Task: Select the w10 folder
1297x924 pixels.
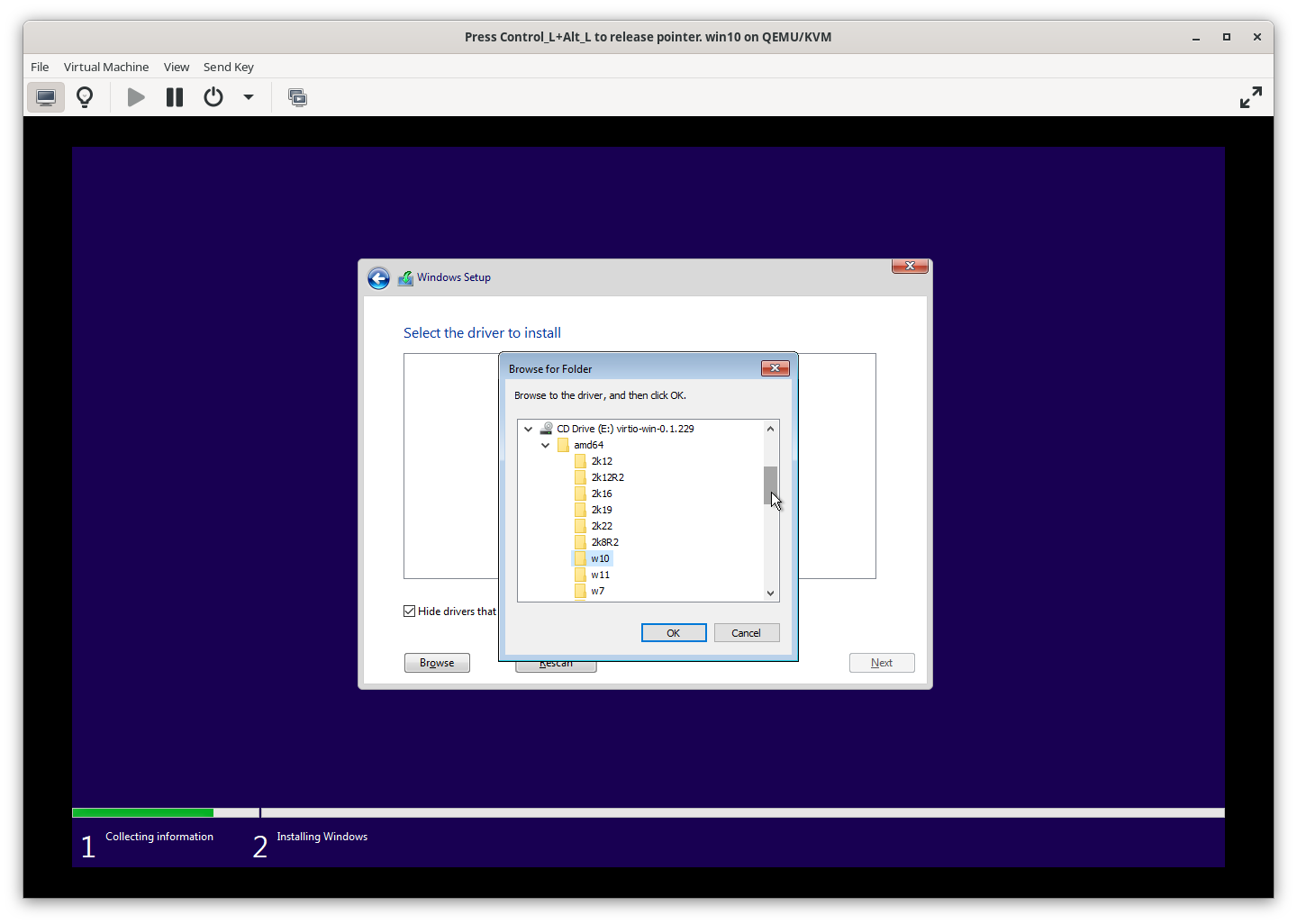Action: (600, 558)
